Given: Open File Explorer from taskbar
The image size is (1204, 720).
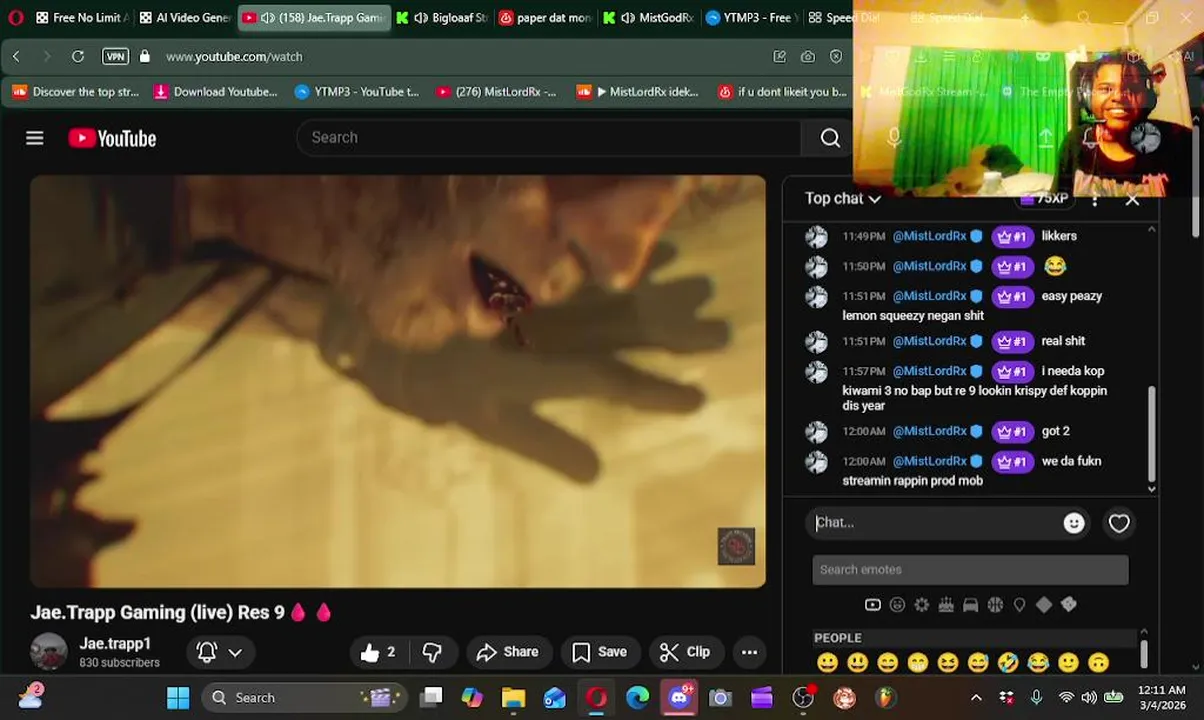Looking at the screenshot, I should (x=513, y=697).
